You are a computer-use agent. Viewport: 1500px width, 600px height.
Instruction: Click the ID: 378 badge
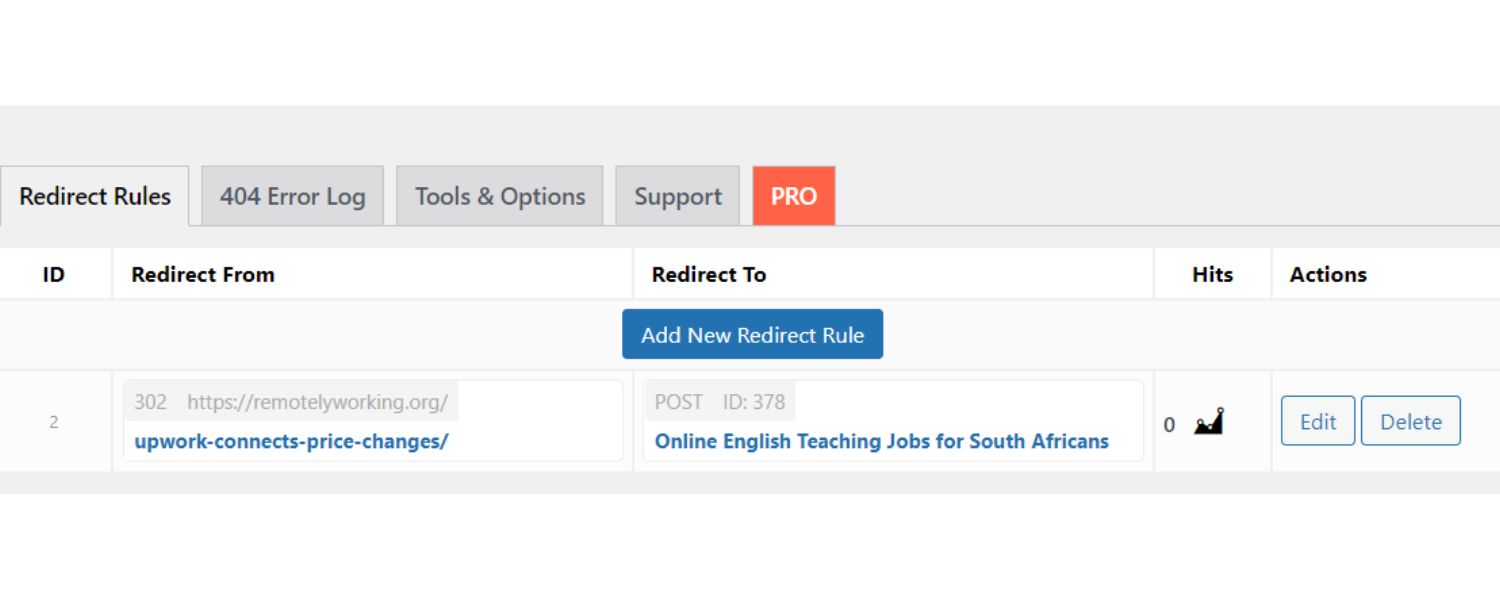tap(756, 401)
